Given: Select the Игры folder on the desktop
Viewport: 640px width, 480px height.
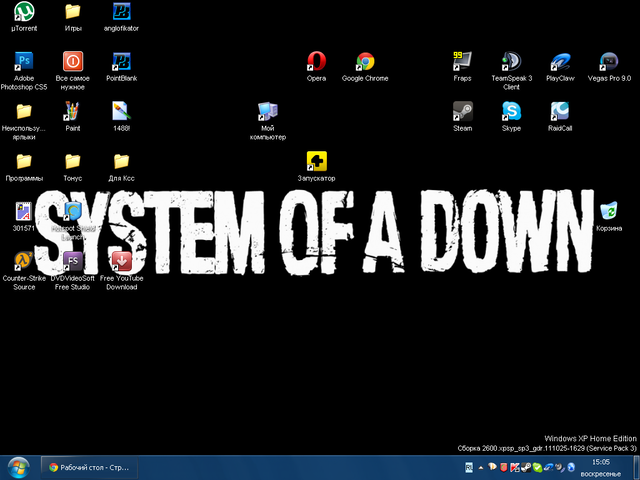Looking at the screenshot, I should [x=73, y=12].
